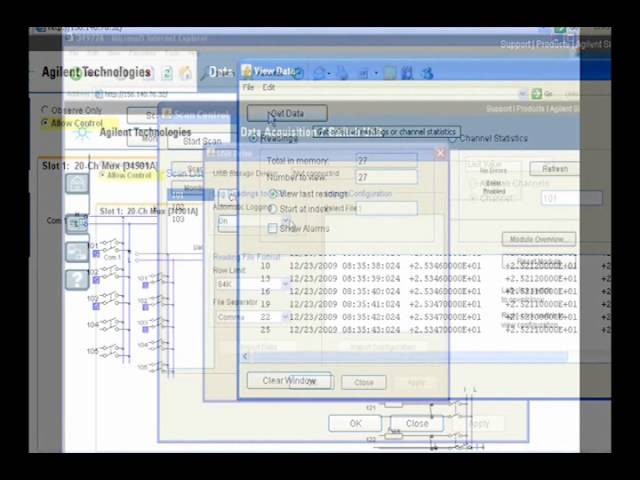Image resolution: width=640 pixels, height=480 pixels.
Task: Open the File menu in View Data window
Action: click(248, 87)
